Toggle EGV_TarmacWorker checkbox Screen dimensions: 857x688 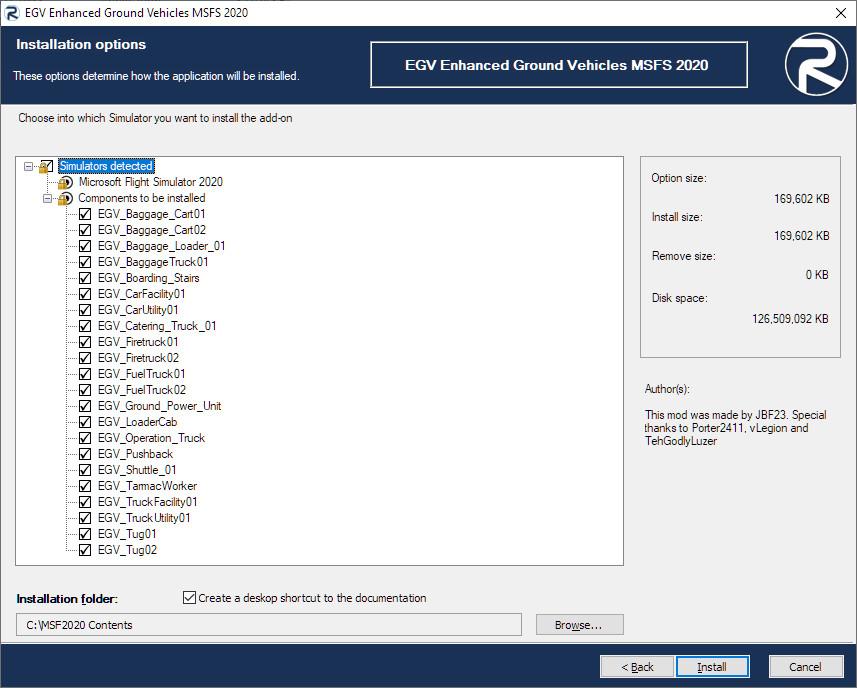pyautogui.click(x=85, y=486)
